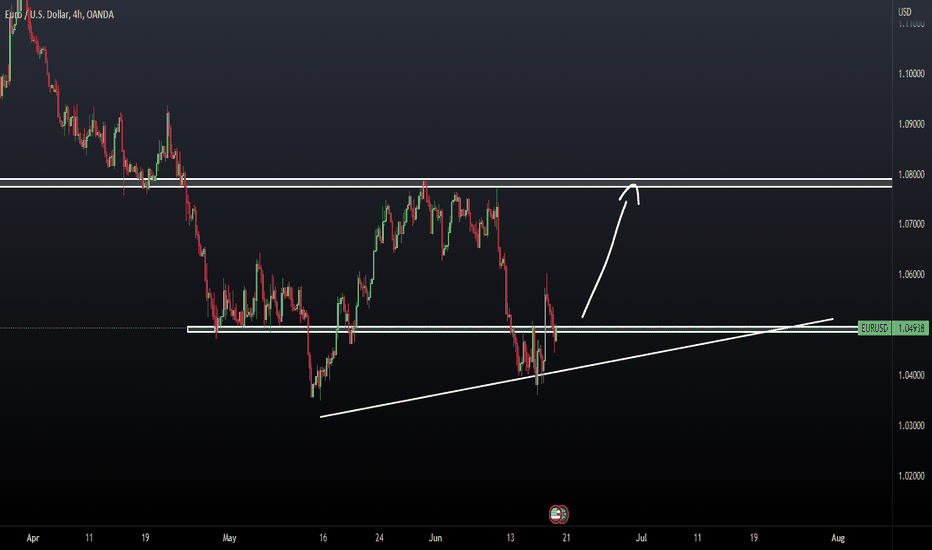Select the green EURUSD price label tag
The image size is (932, 550).
(x=874, y=328)
